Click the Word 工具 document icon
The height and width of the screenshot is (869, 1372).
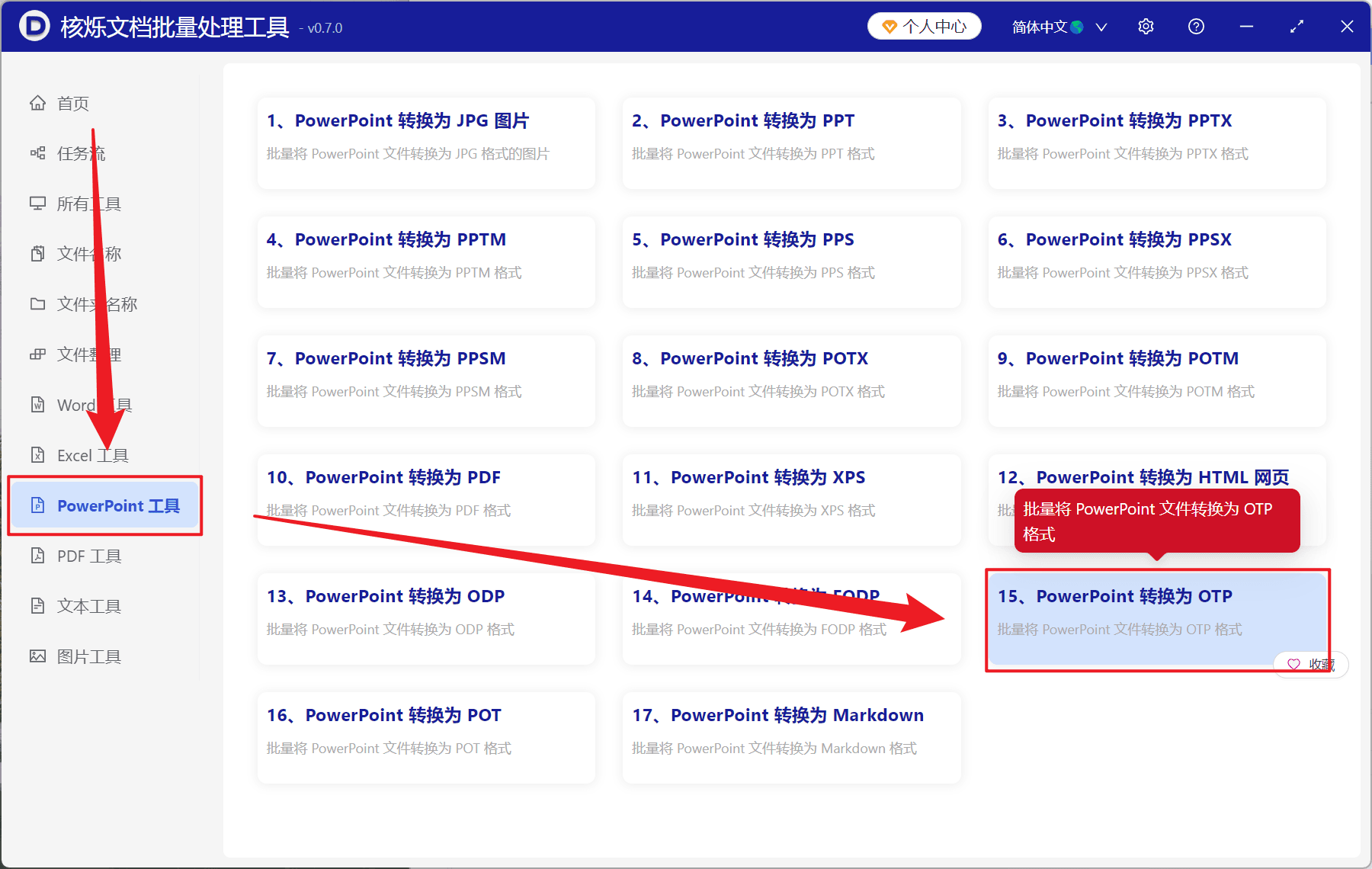(x=37, y=405)
